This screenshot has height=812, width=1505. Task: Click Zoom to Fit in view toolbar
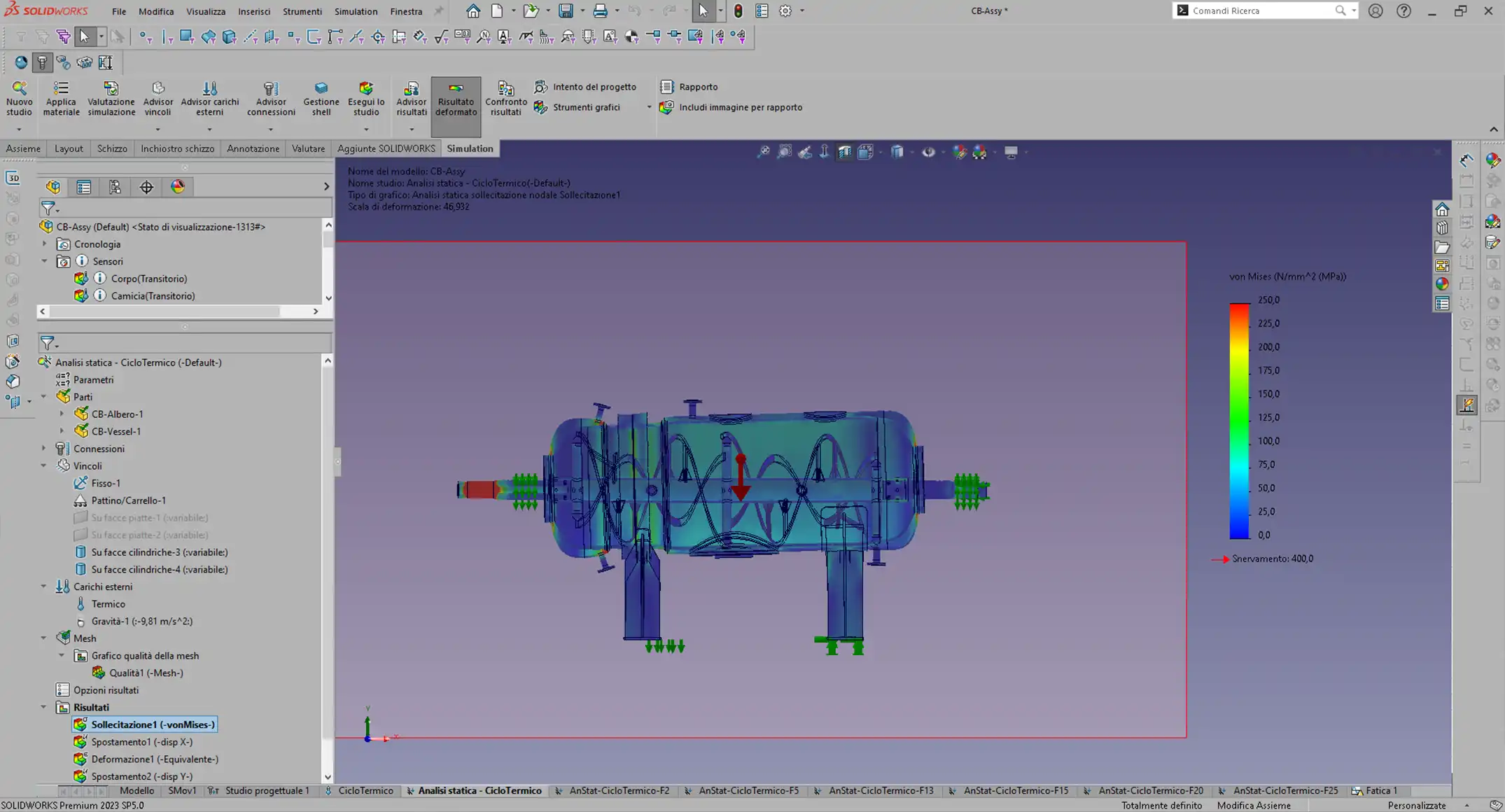(x=763, y=152)
